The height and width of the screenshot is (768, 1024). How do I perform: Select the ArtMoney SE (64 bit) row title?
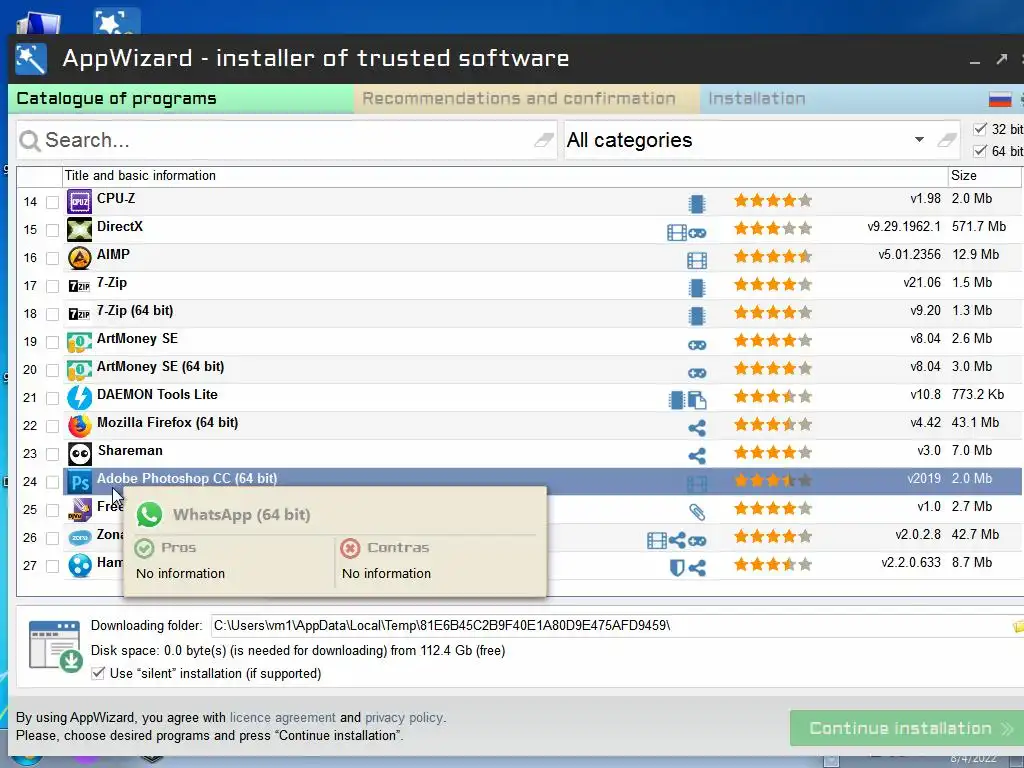pos(160,366)
